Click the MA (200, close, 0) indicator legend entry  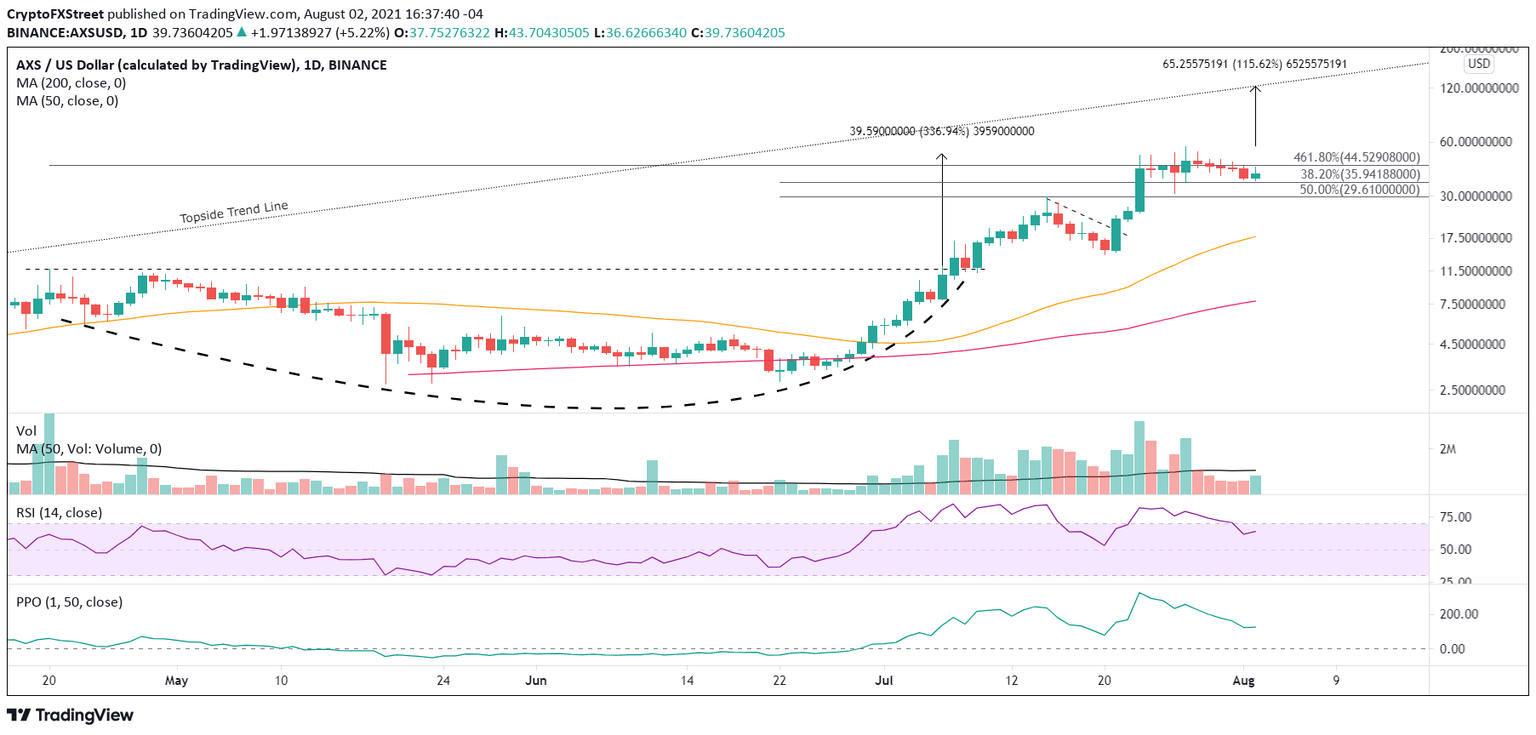coord(69,82)
